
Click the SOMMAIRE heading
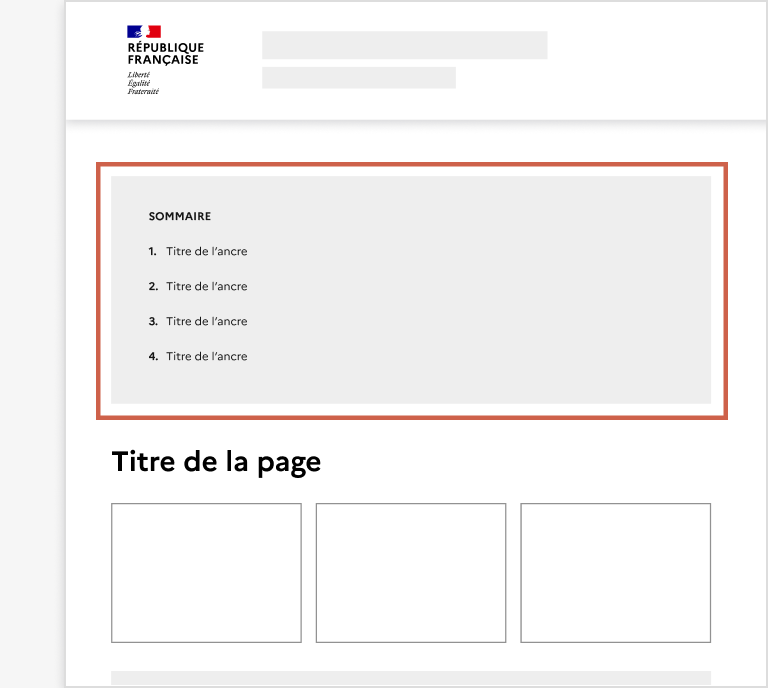(180, 216)
